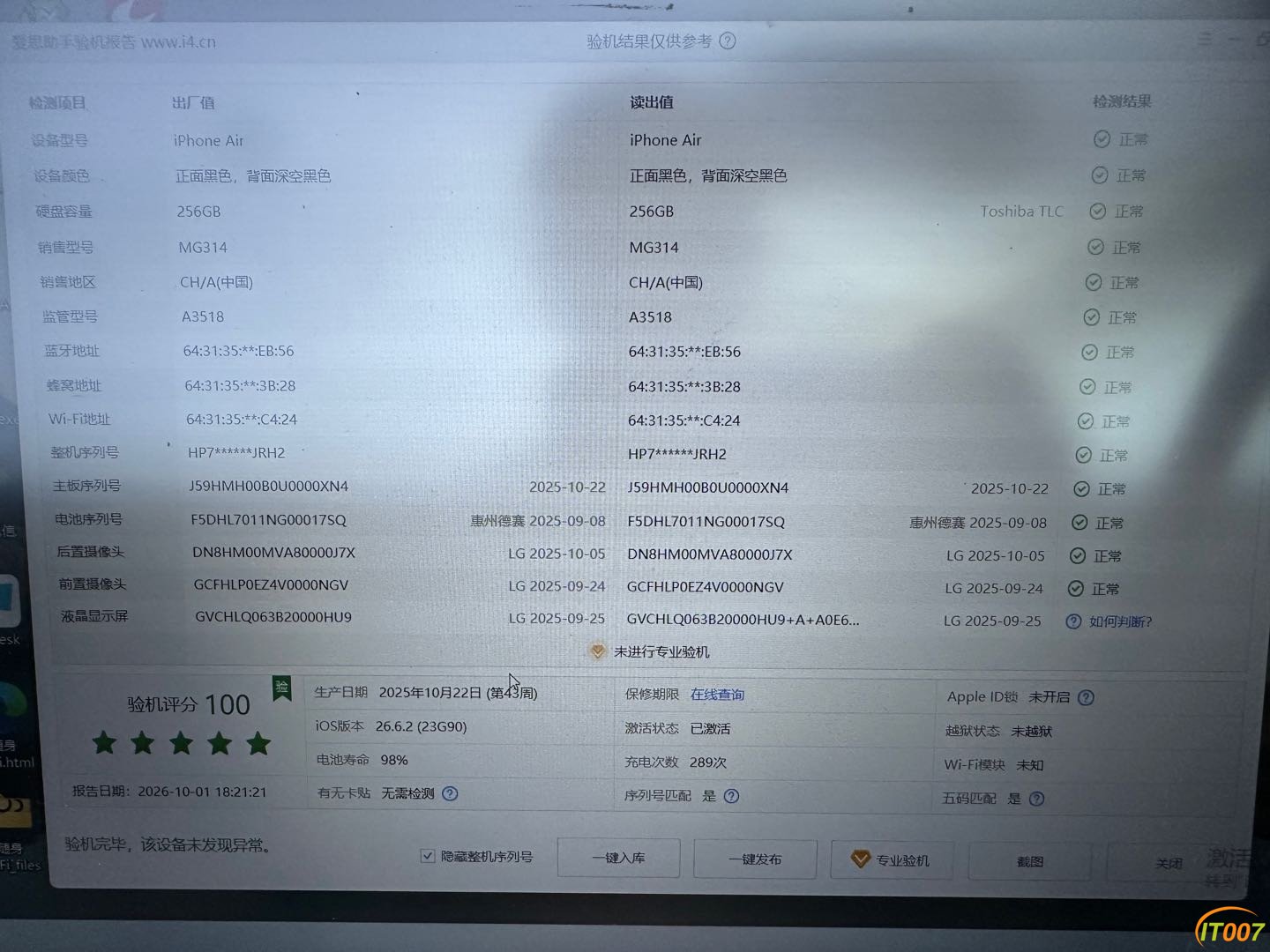
Task: Click the check icon in the 硬盘容量 row
Action: [x=1098, y=212]
